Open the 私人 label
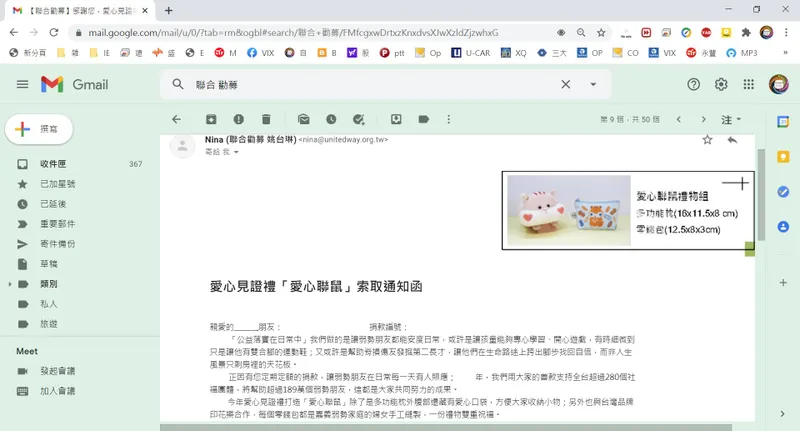This screenshot has height=431, width=800. click(x=79, y=303)
